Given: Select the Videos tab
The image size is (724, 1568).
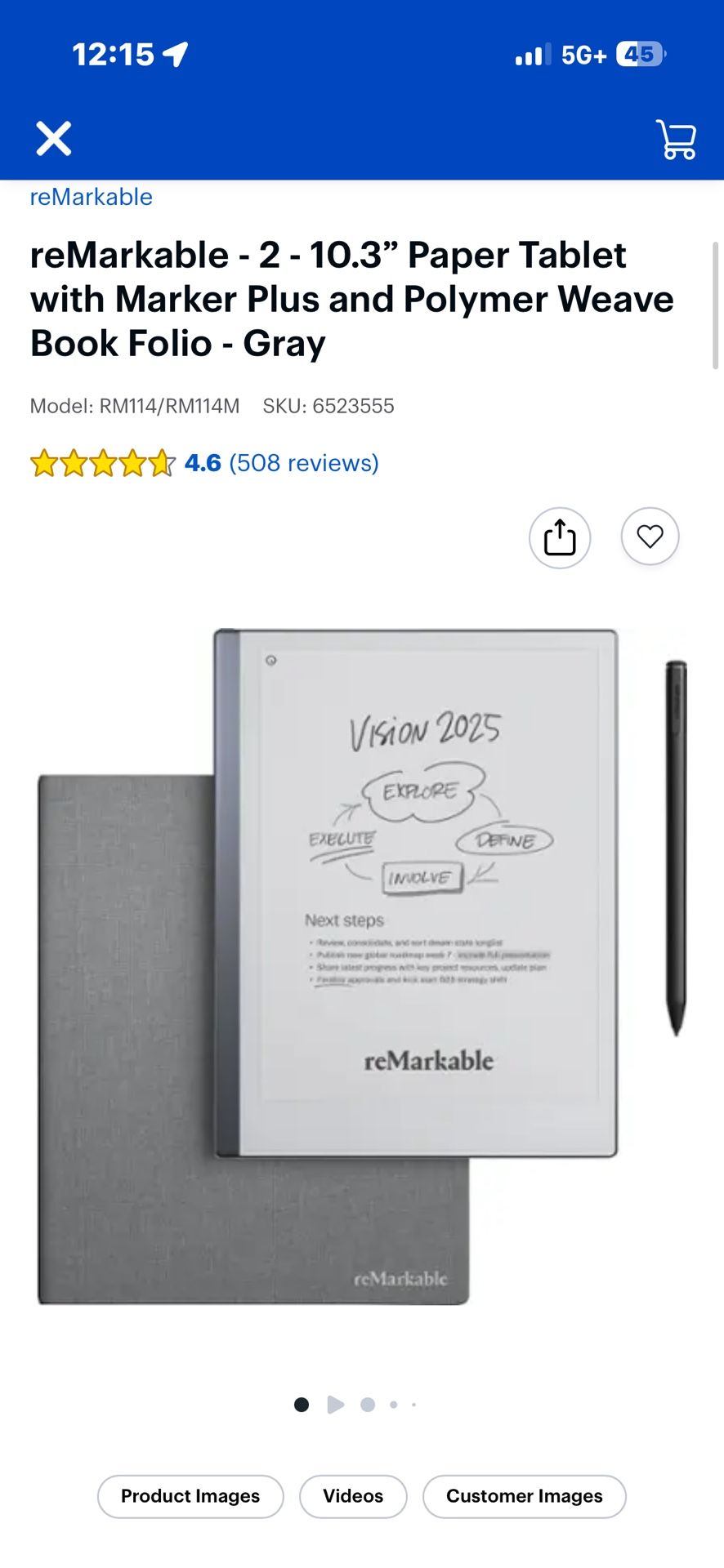Looking at the screenshot, I should (x=353, y=1496).
